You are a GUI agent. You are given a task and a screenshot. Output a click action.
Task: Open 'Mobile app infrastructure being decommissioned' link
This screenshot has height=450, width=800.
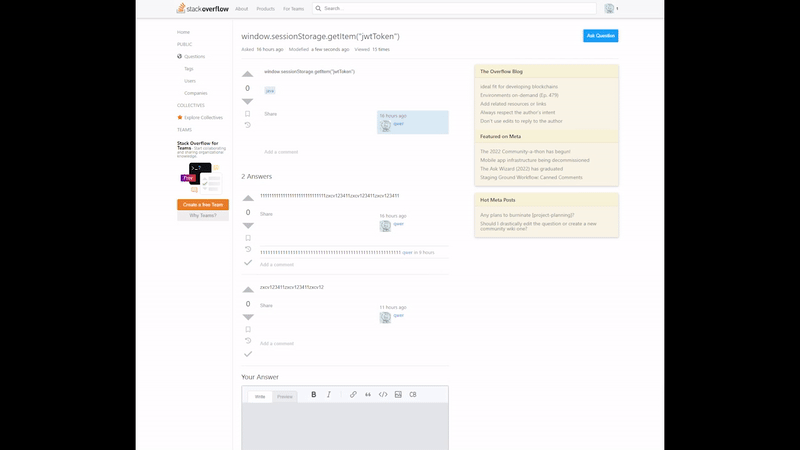tap(535, 160)
